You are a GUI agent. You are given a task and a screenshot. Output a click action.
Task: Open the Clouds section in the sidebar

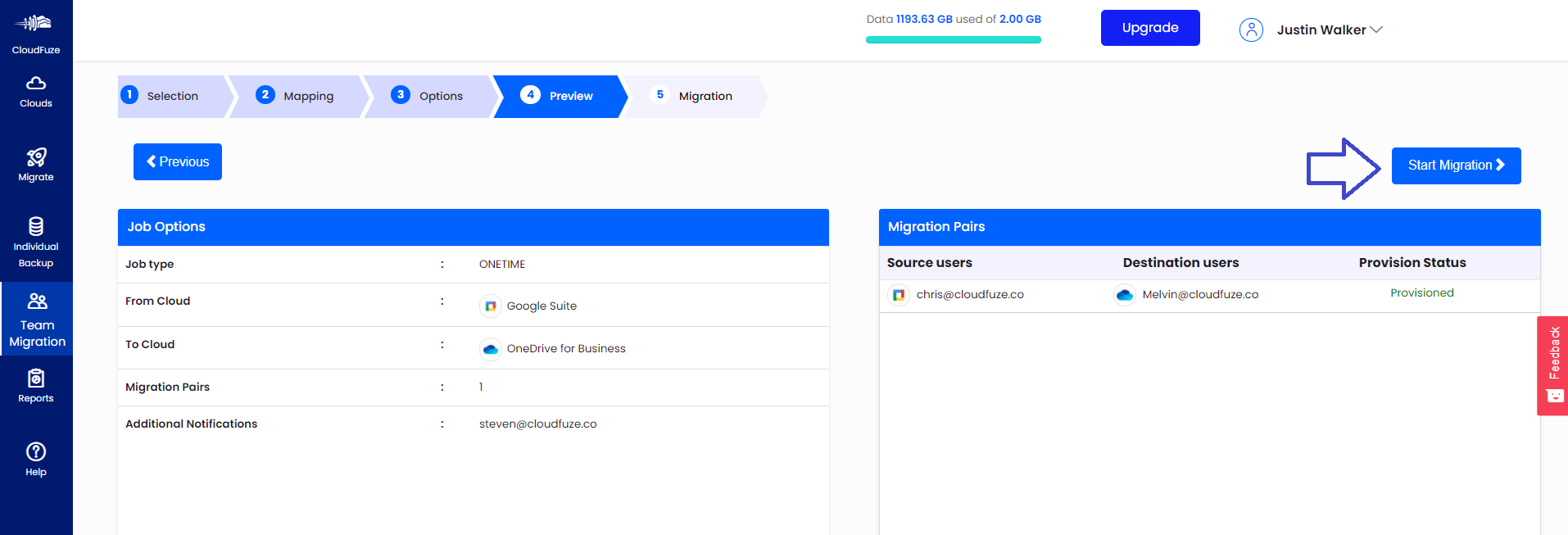[36, 92]
